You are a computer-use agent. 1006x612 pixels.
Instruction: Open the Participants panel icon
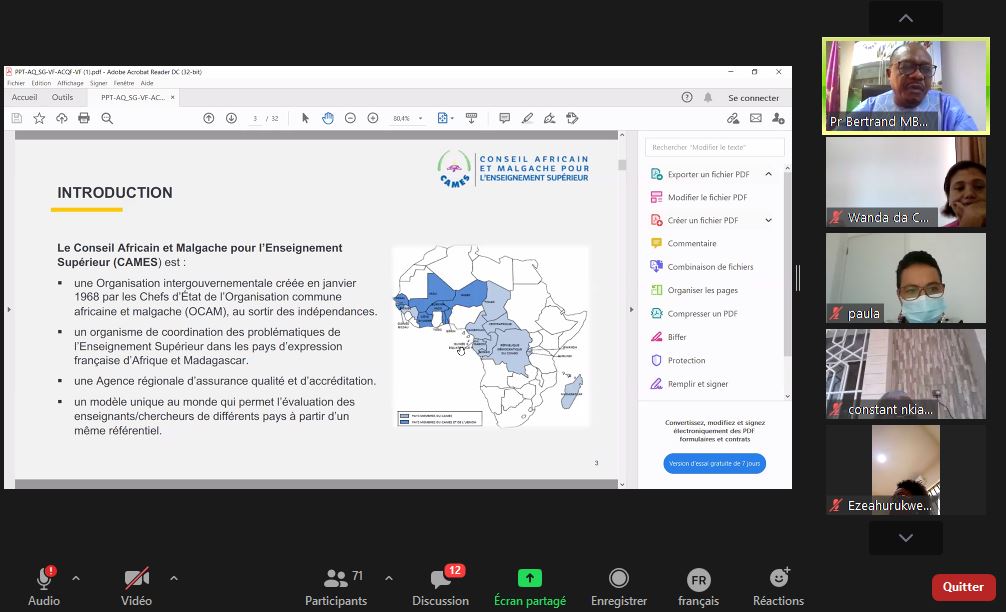pos(336,579)
